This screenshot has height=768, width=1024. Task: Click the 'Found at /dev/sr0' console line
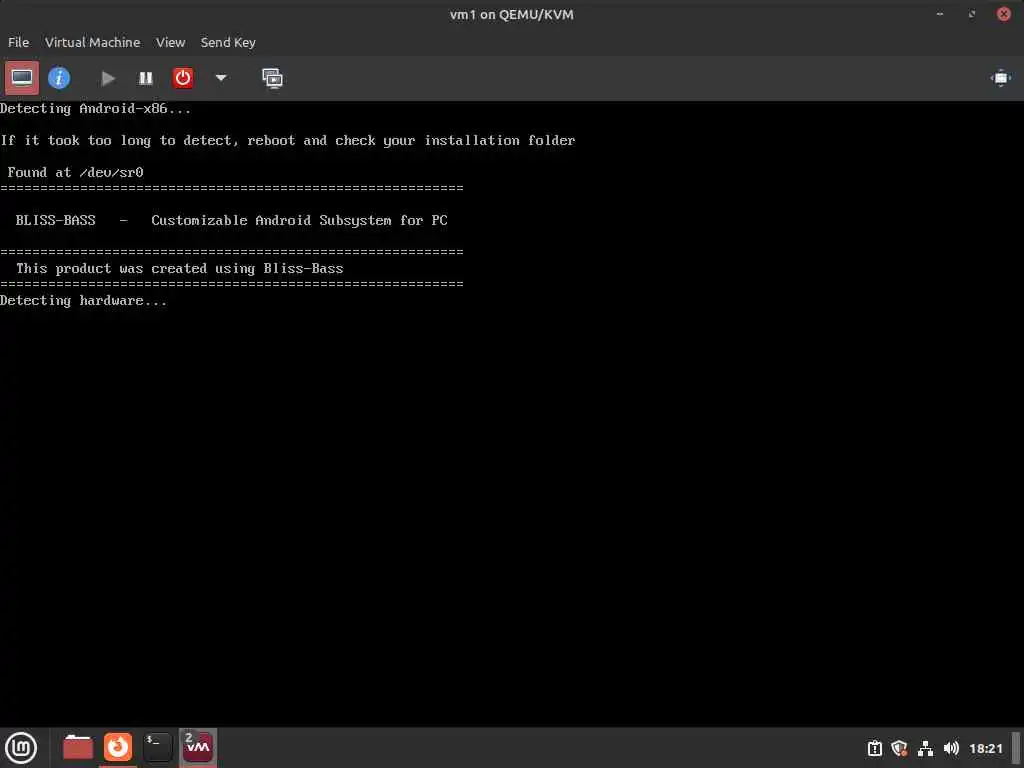tap(75, 172)
